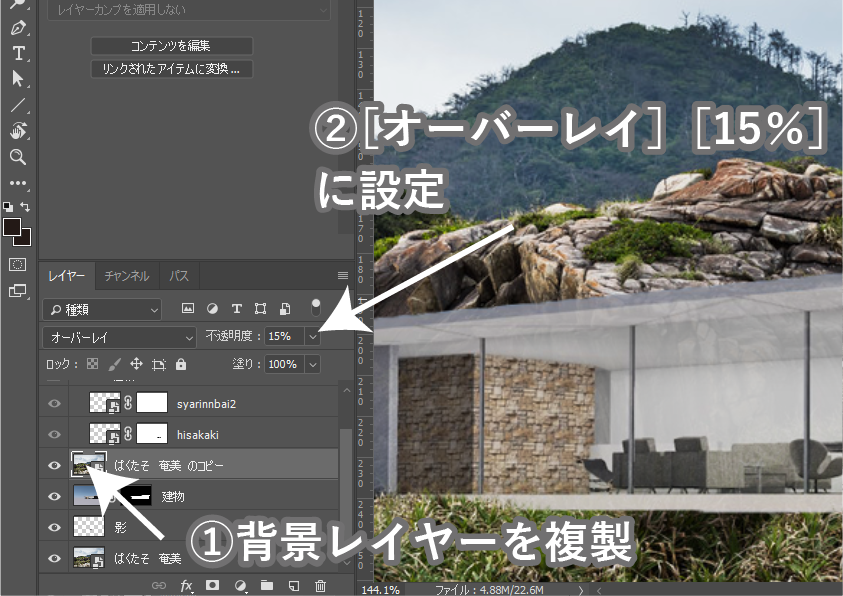
Task: Hide the bottom はくたそ 奄美 layer
Action: pos(54,558)
